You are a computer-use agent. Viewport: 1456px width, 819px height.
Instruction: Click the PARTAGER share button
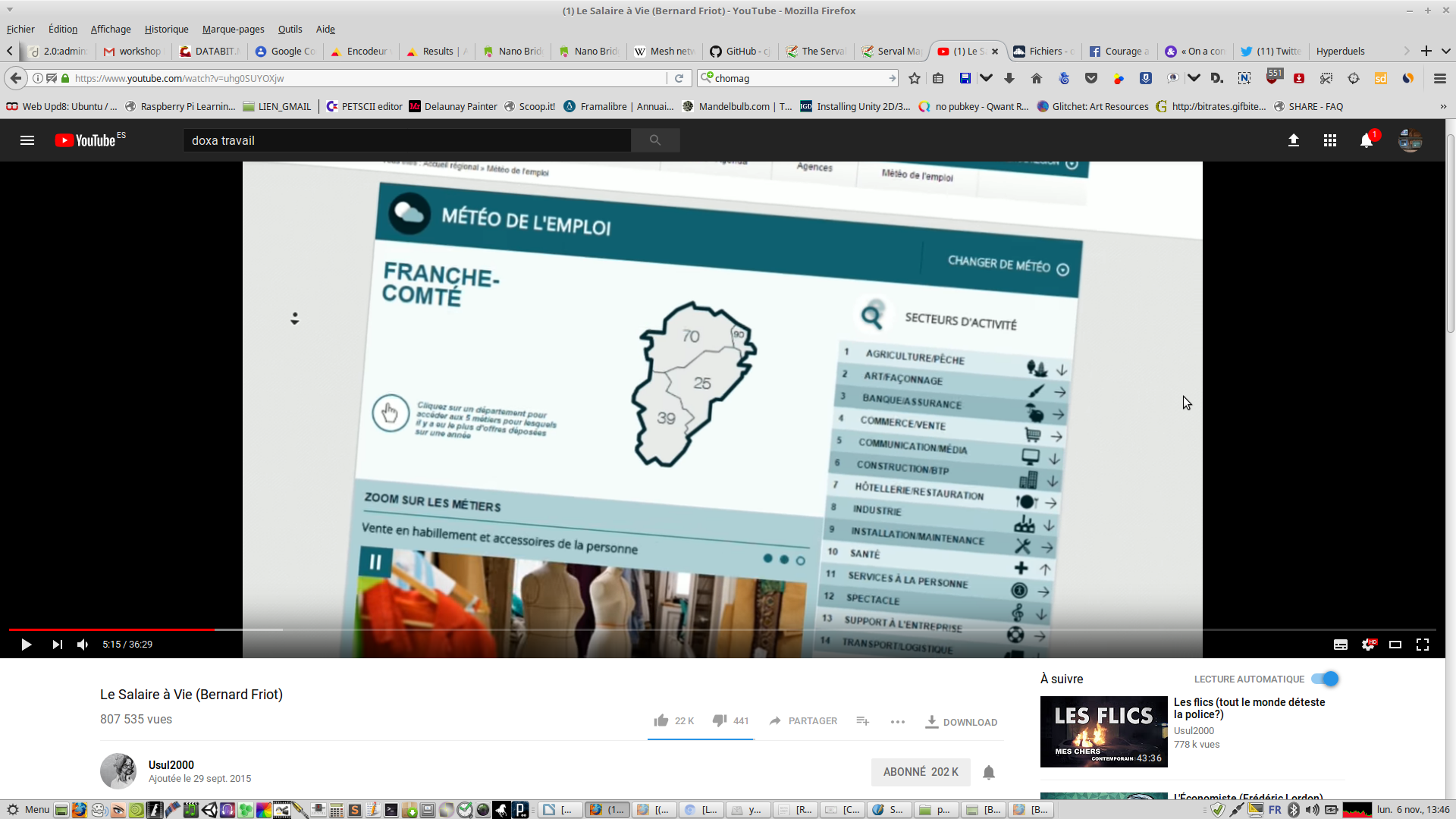click(803, 720)
